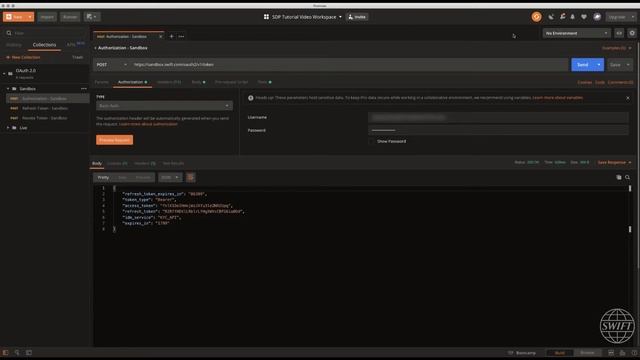Viewport: 640px width, 360px height.
Task: Open the Pre-request Script tab
Action: pos(231,82)
